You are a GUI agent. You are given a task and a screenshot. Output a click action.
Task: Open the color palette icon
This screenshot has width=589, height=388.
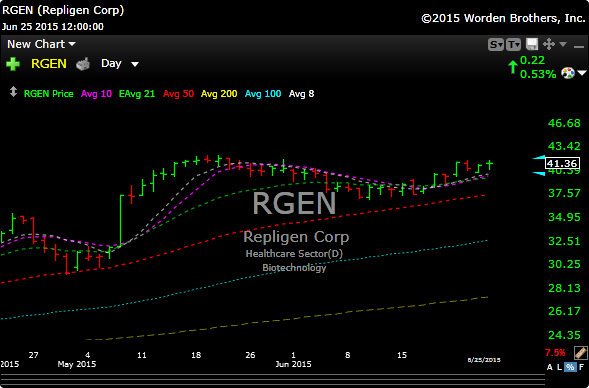pyautogui.click(x=568, y=73)
